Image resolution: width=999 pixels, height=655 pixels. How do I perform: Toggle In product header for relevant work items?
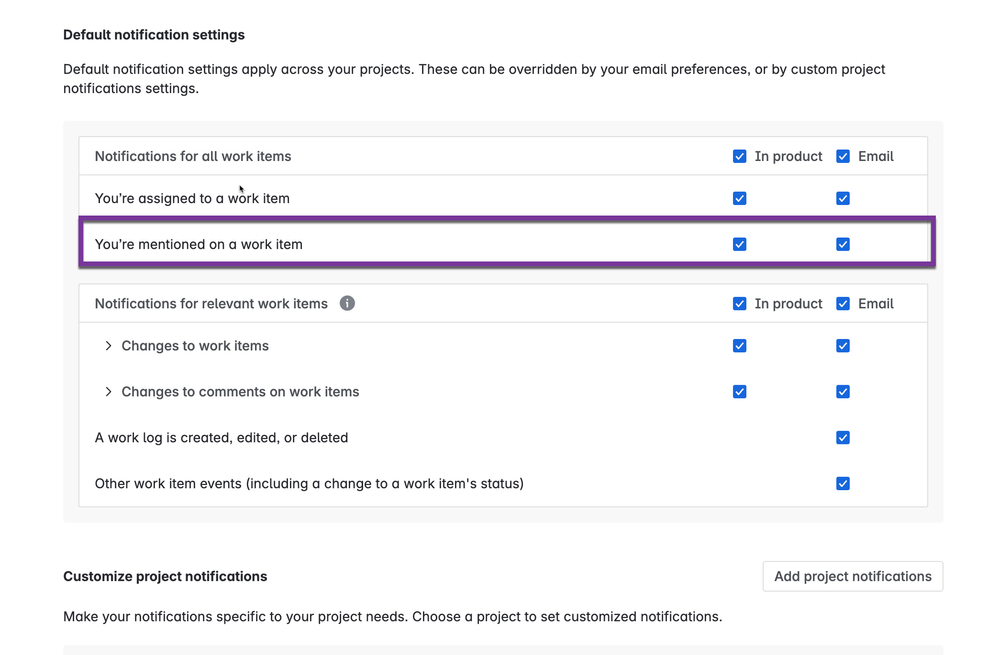(x=739, y=303)
